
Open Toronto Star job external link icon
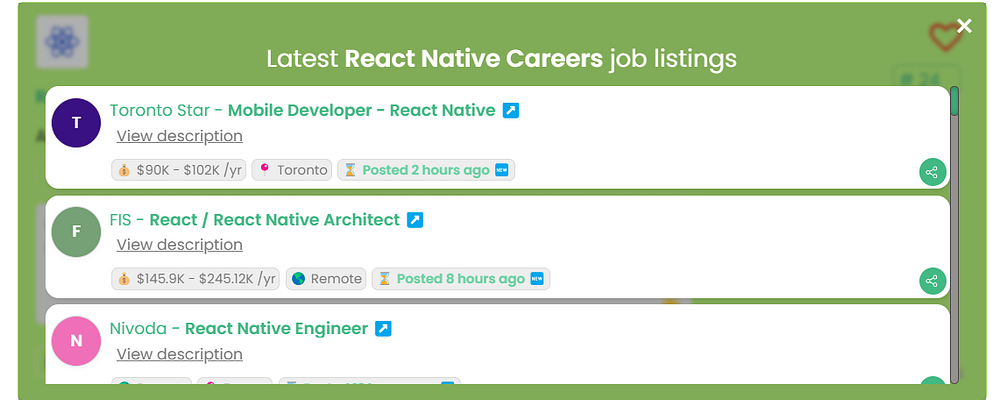510,110
